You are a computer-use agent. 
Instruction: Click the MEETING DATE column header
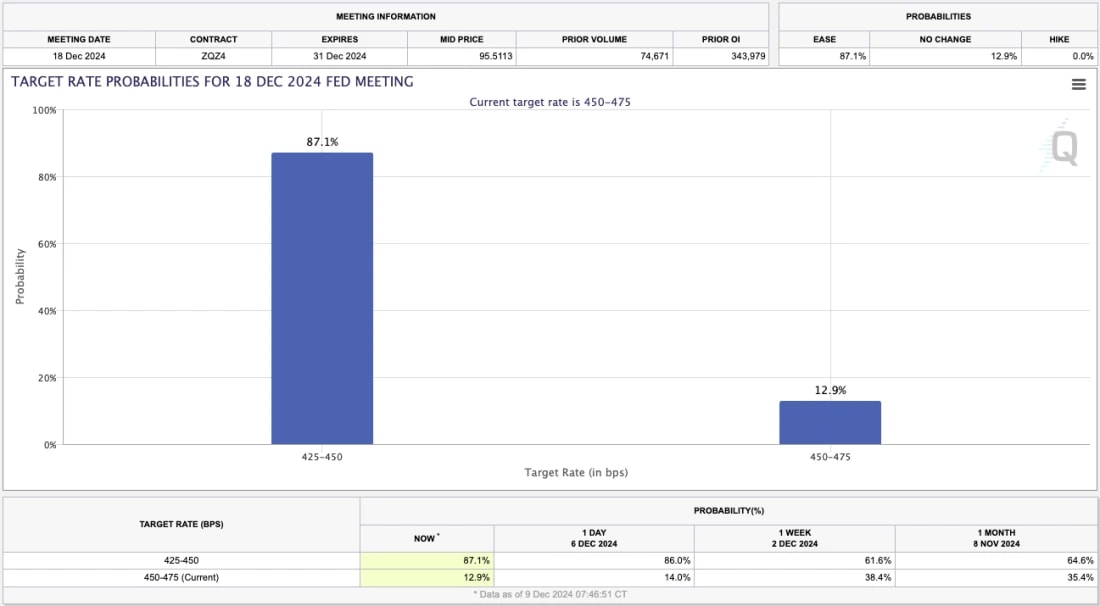point(80,39)
